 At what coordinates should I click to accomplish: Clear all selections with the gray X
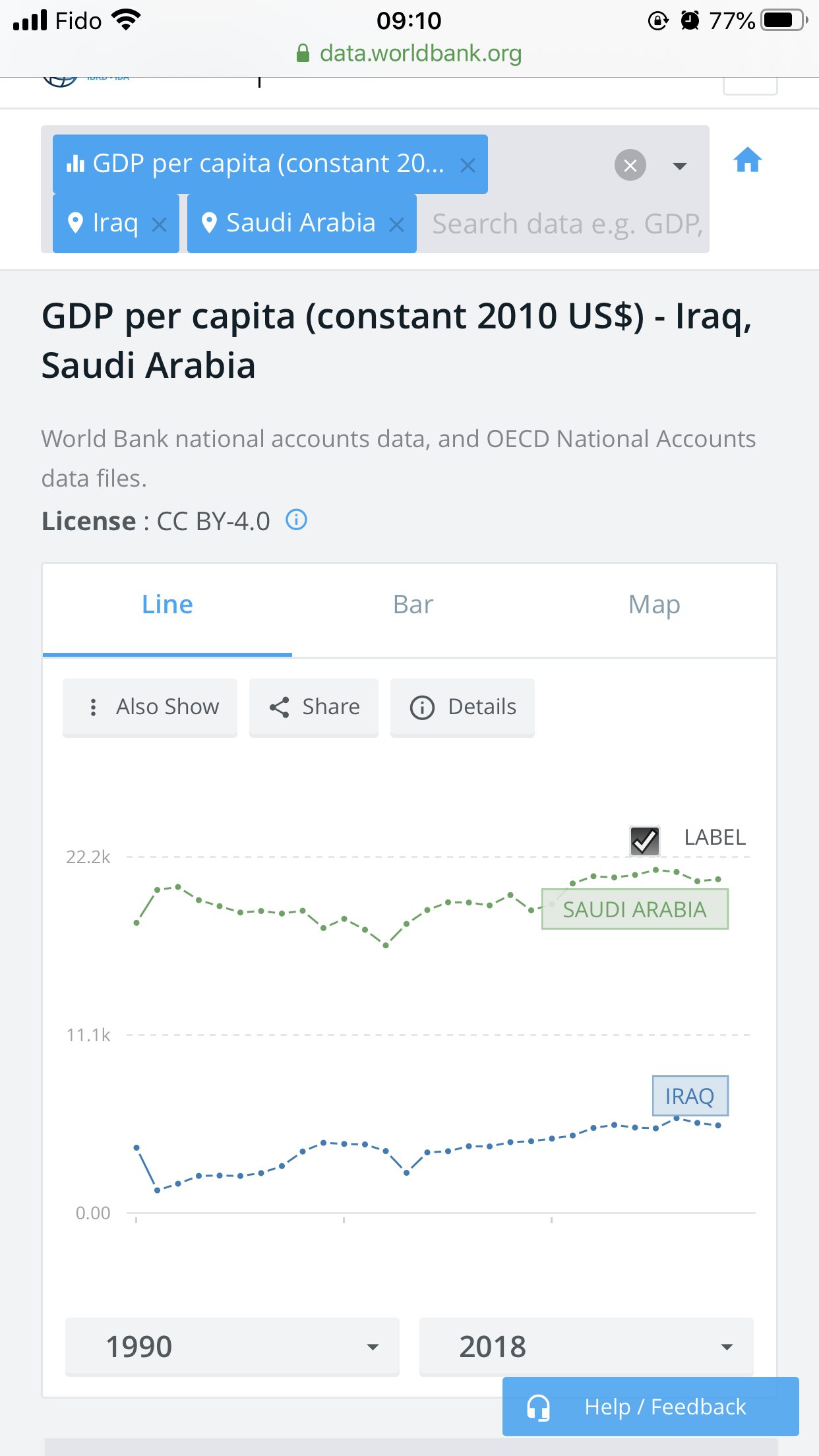pos(630,166)
